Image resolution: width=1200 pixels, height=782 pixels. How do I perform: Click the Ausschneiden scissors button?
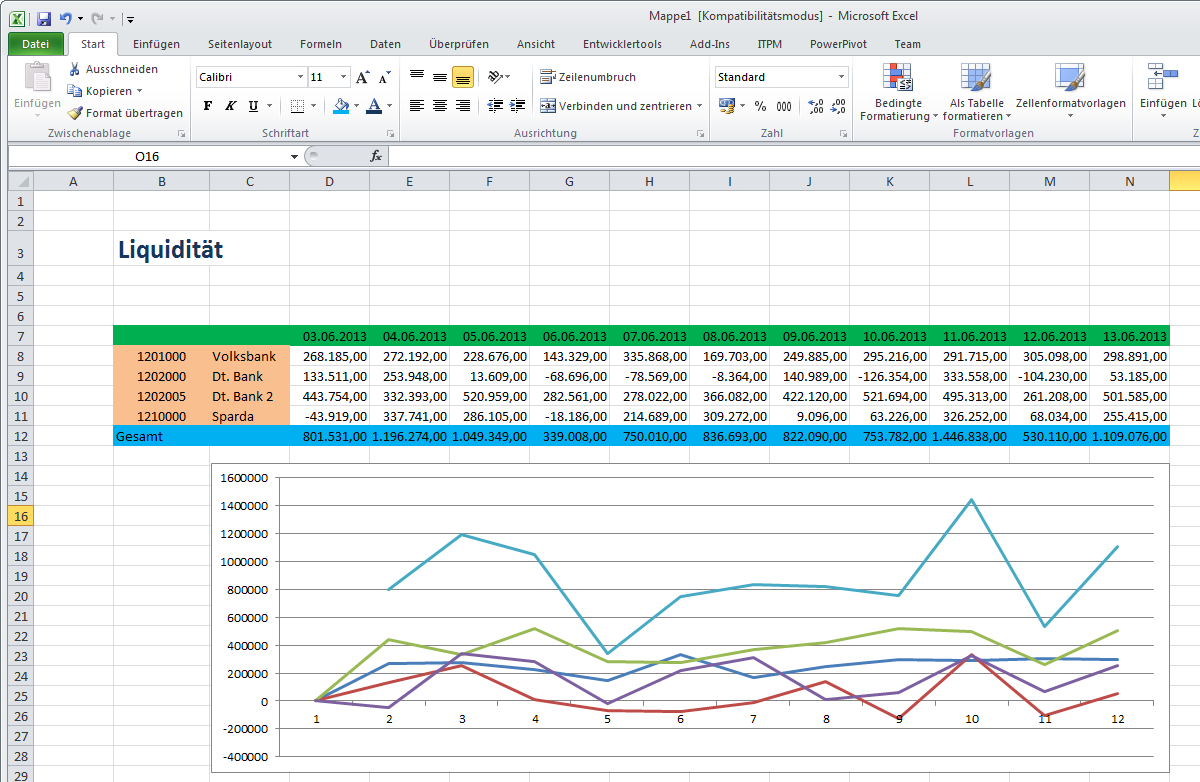(112, 69)
